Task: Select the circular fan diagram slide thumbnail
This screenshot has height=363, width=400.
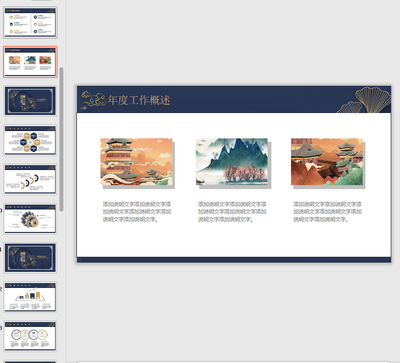Action: (x=30, y=219)
